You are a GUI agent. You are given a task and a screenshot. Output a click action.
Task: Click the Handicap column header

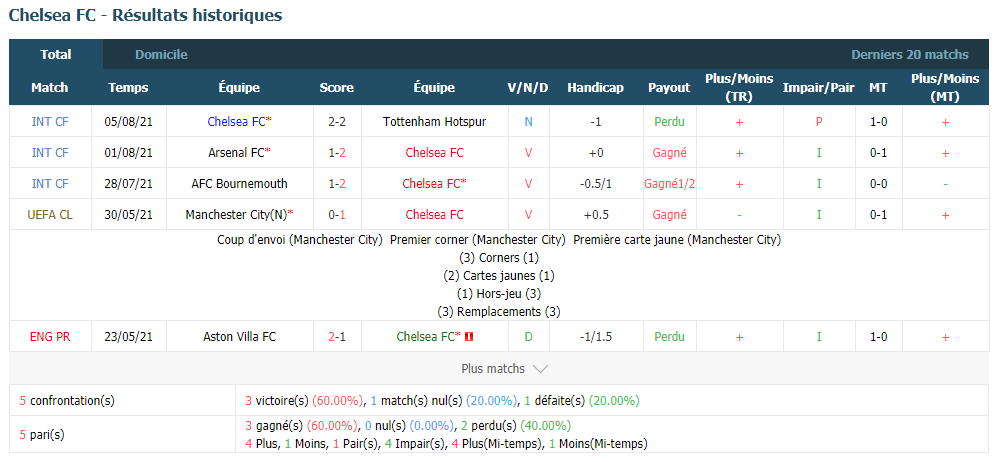pyautogui.click(x=595, y=88)
